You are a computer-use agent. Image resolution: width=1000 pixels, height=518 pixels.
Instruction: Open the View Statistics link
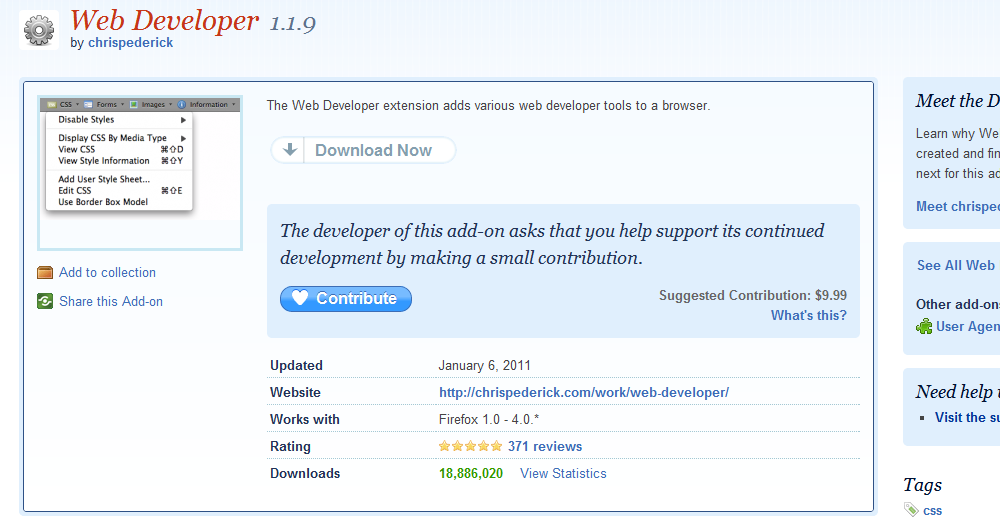(x=563, y=473)
